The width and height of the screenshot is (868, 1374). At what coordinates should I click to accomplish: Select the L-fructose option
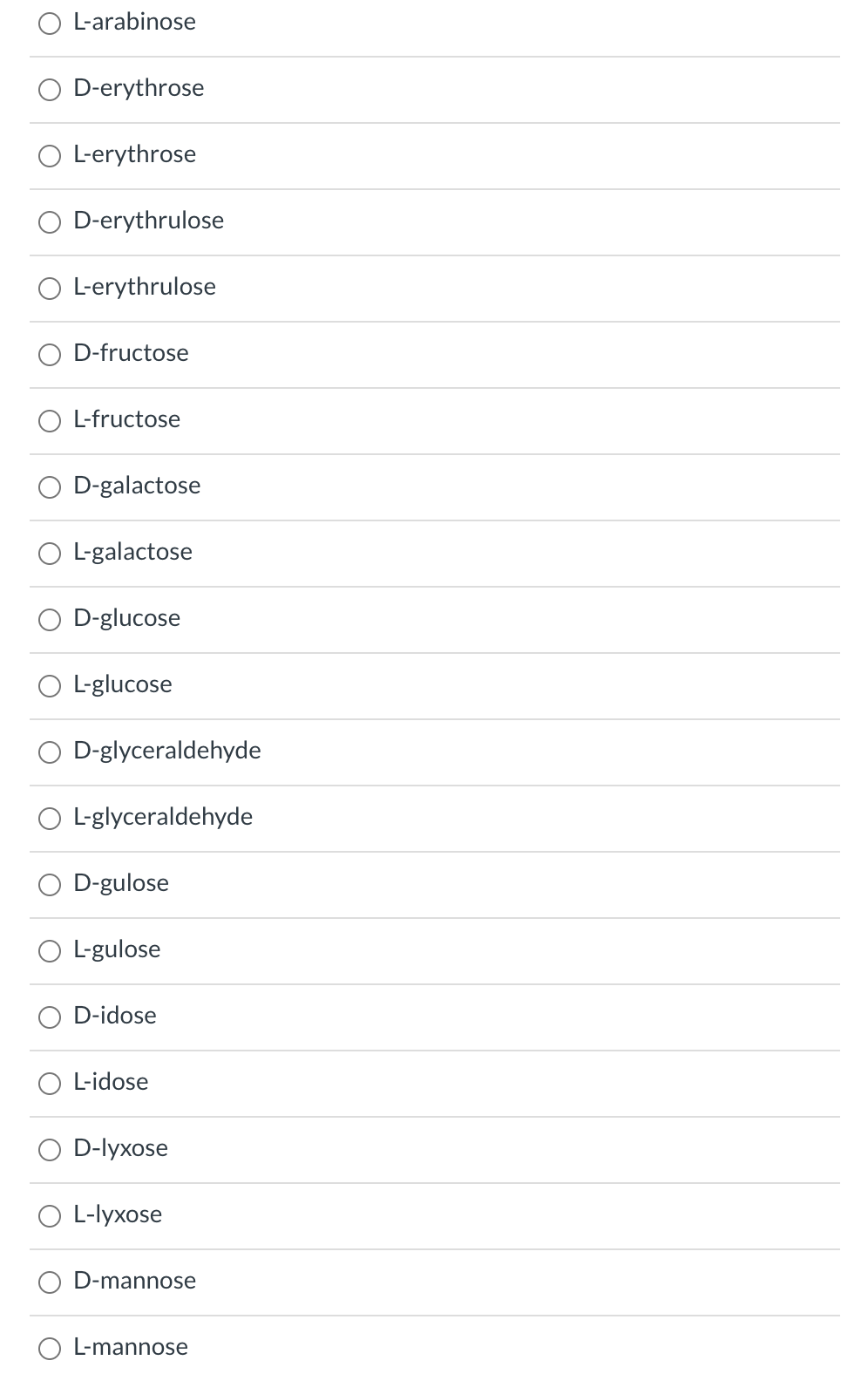click(x=50, y=420)
